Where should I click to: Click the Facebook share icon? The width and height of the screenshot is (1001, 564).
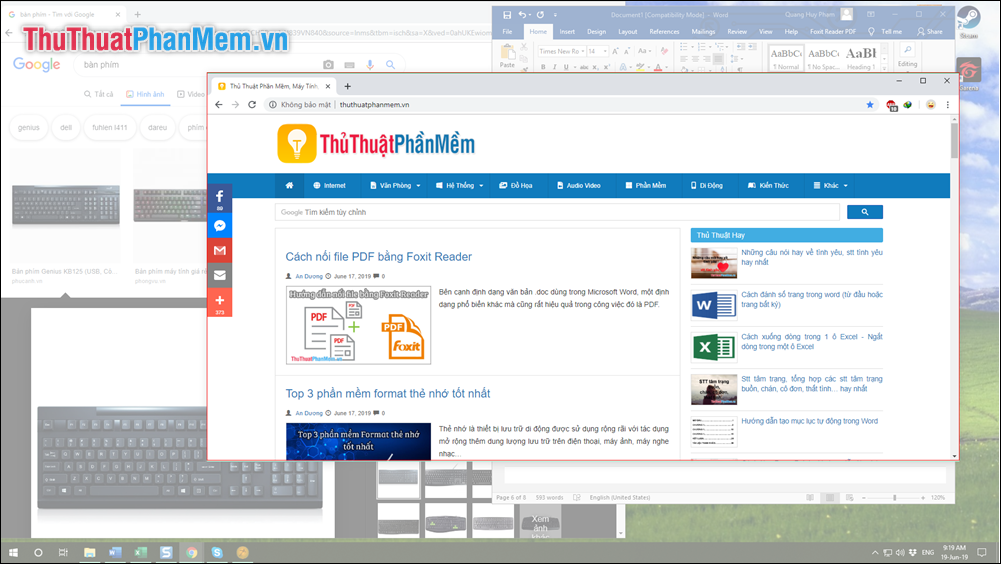coord(219,197)
